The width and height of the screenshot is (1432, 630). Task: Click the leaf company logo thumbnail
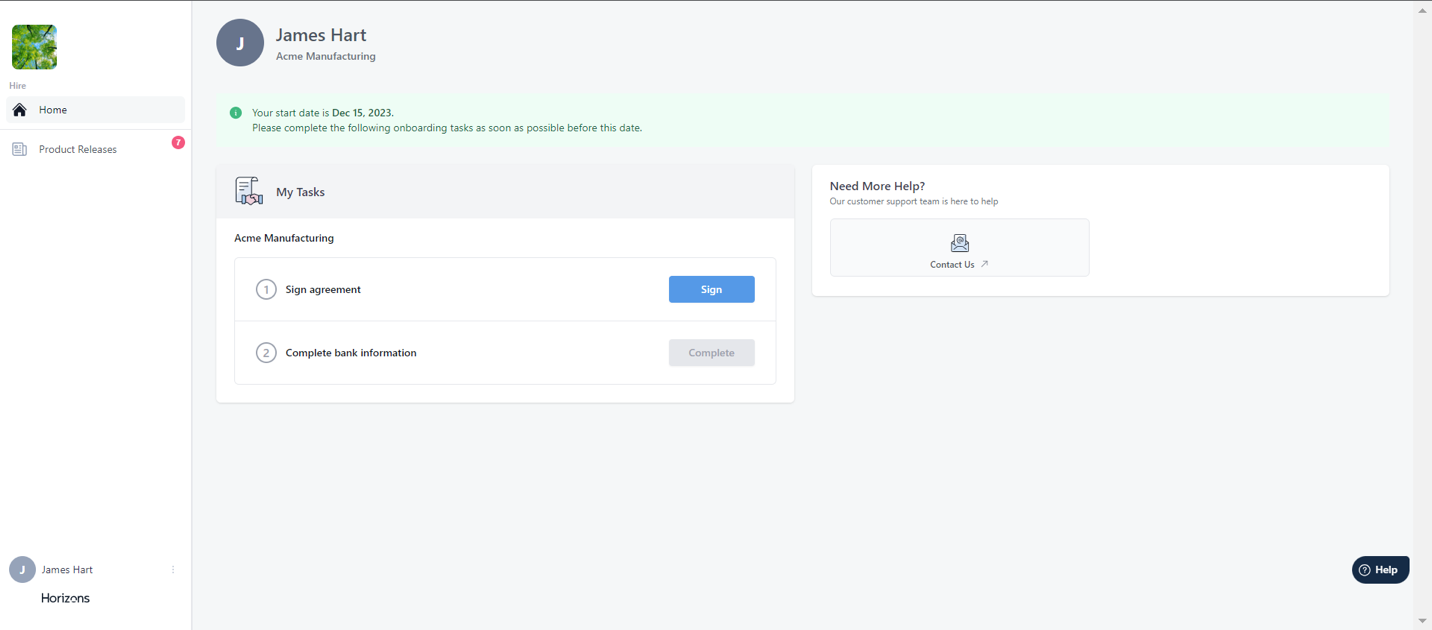coord(34,47)
